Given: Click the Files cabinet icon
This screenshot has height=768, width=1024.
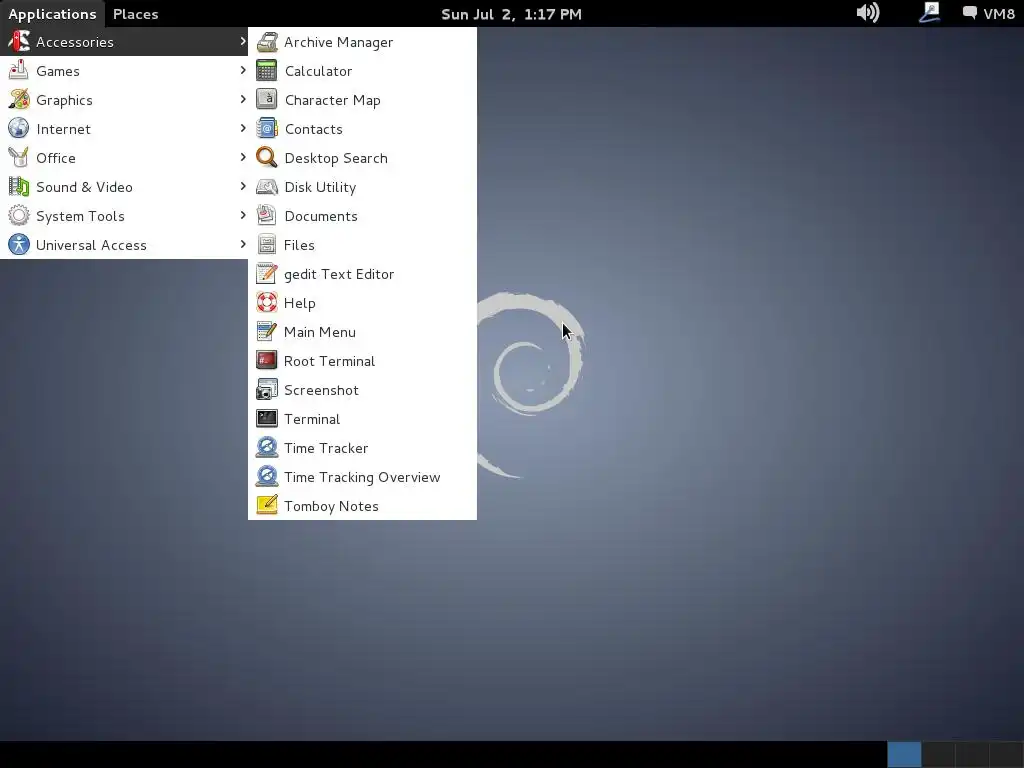Looking at the screenshot, I should pyautogui.click(x=266, y=245).
